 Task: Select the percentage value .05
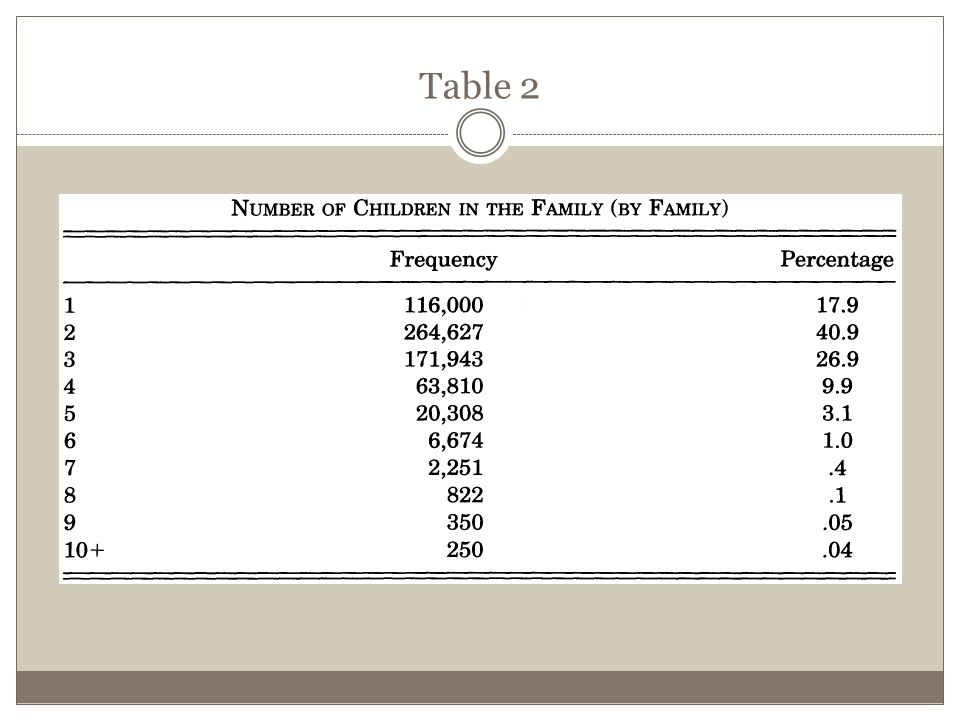[837, 523]
